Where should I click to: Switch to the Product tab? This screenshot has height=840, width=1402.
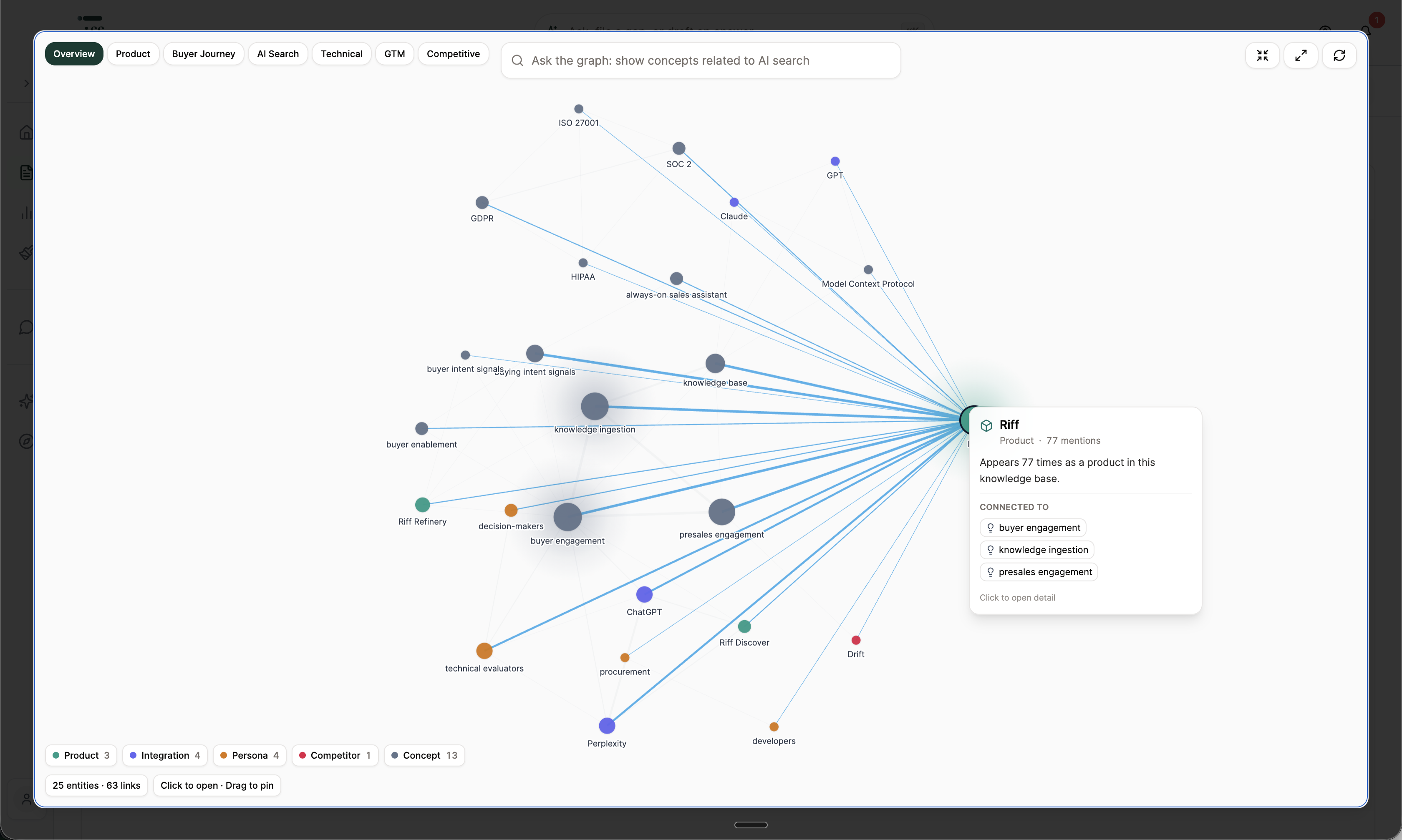point(133,54)
